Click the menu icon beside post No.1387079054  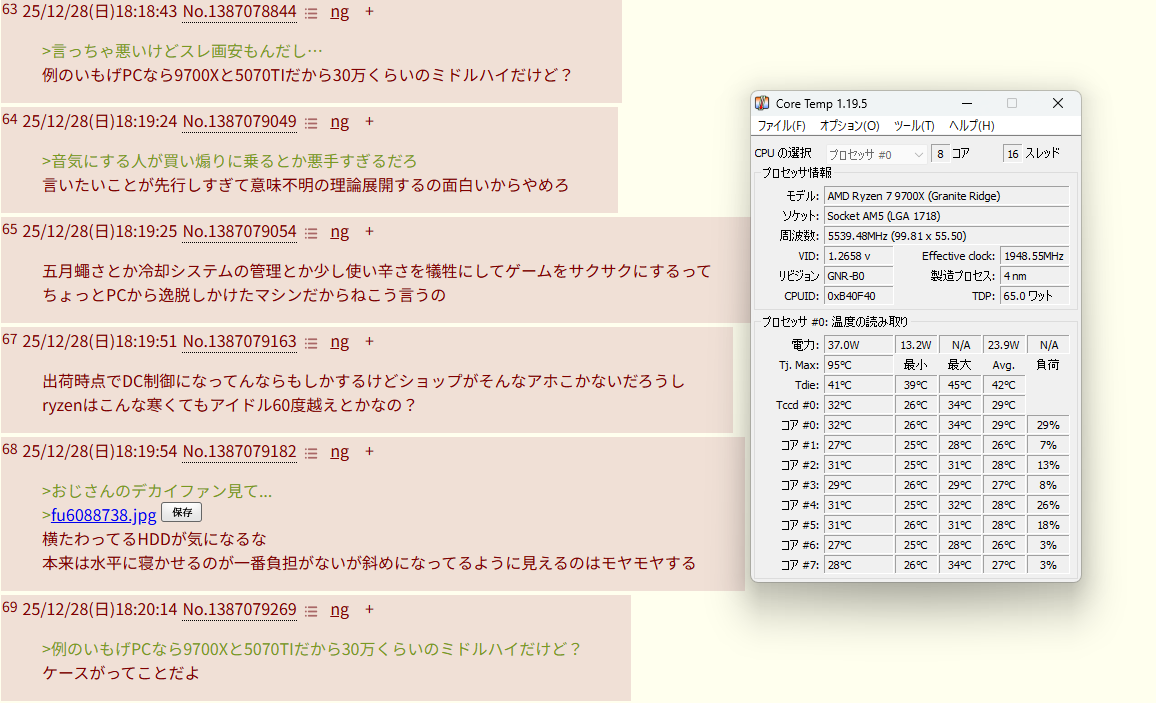coord(311,232)
